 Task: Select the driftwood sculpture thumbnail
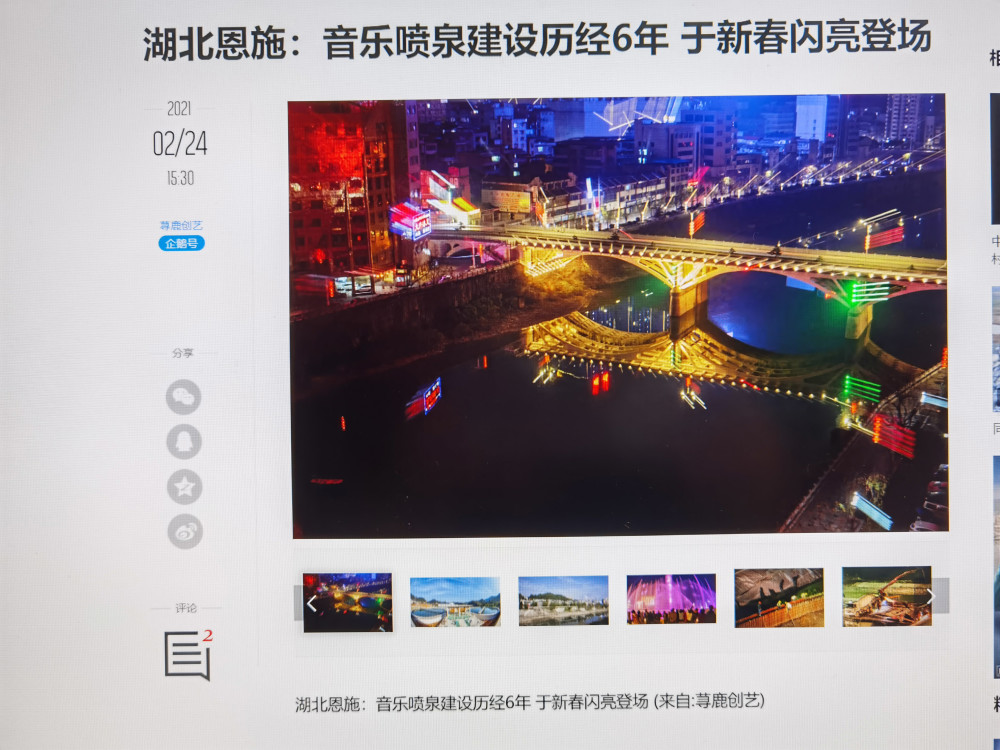click(x=886, y=596)
